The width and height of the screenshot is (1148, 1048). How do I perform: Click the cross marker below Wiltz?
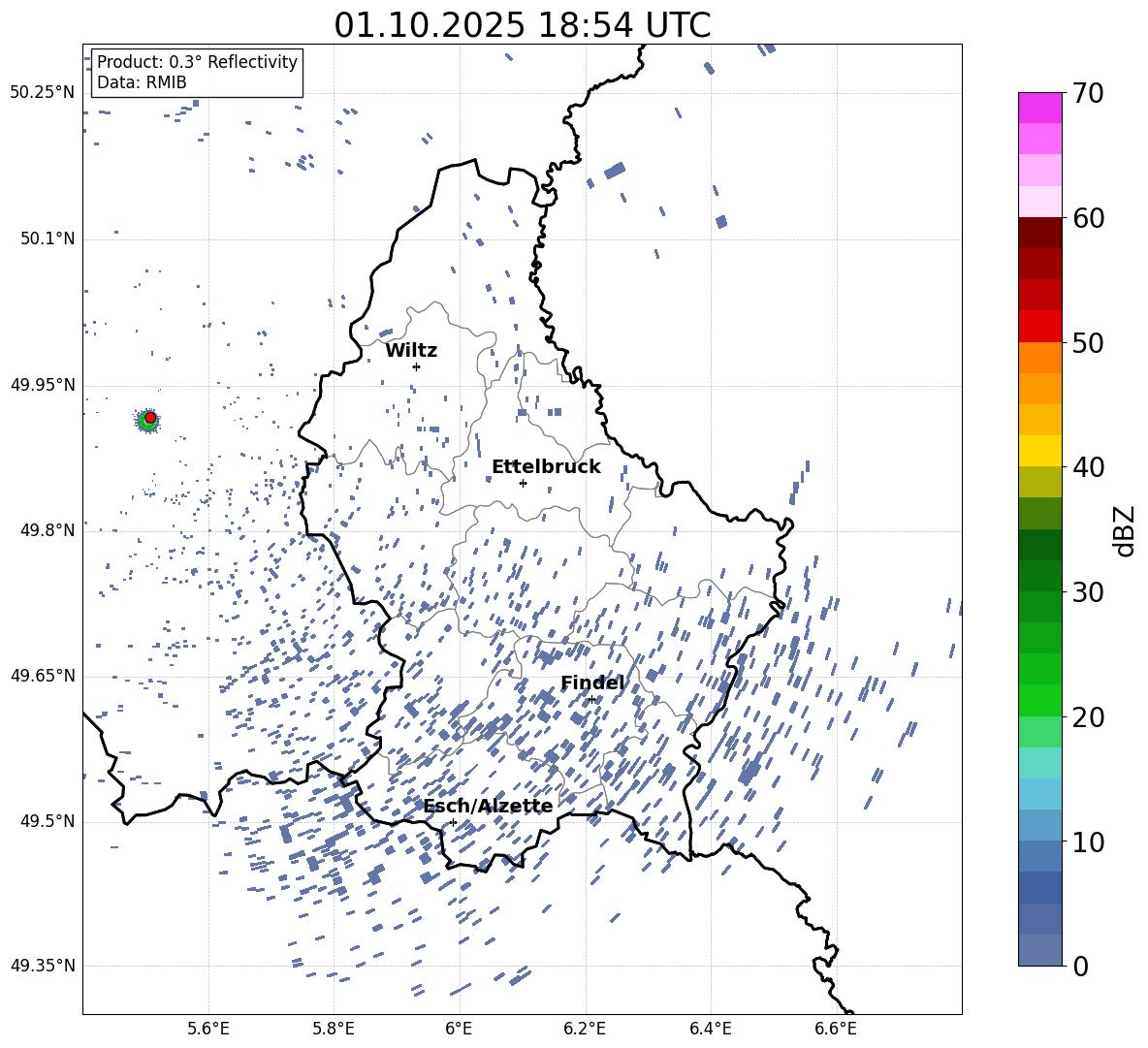(x=416, y=366)
